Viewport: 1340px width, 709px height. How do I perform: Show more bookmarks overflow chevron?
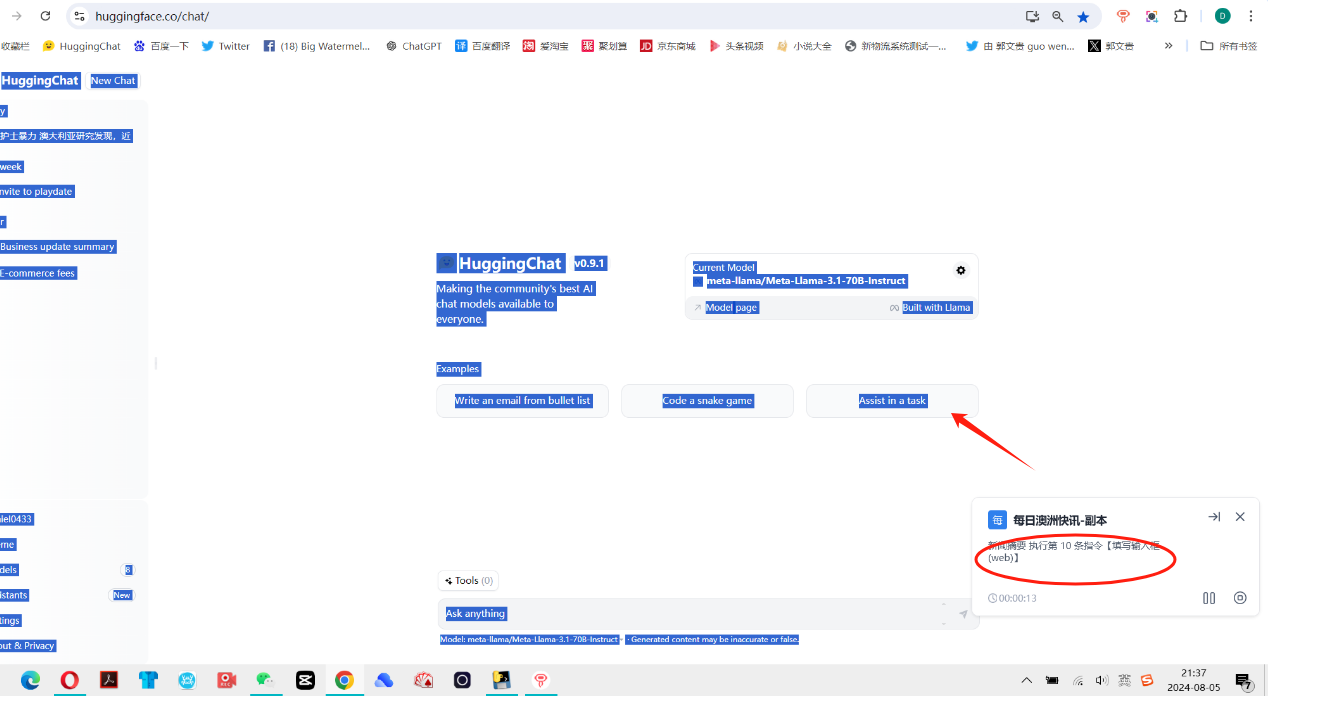pyautogui.click(x=1168, y=46)
